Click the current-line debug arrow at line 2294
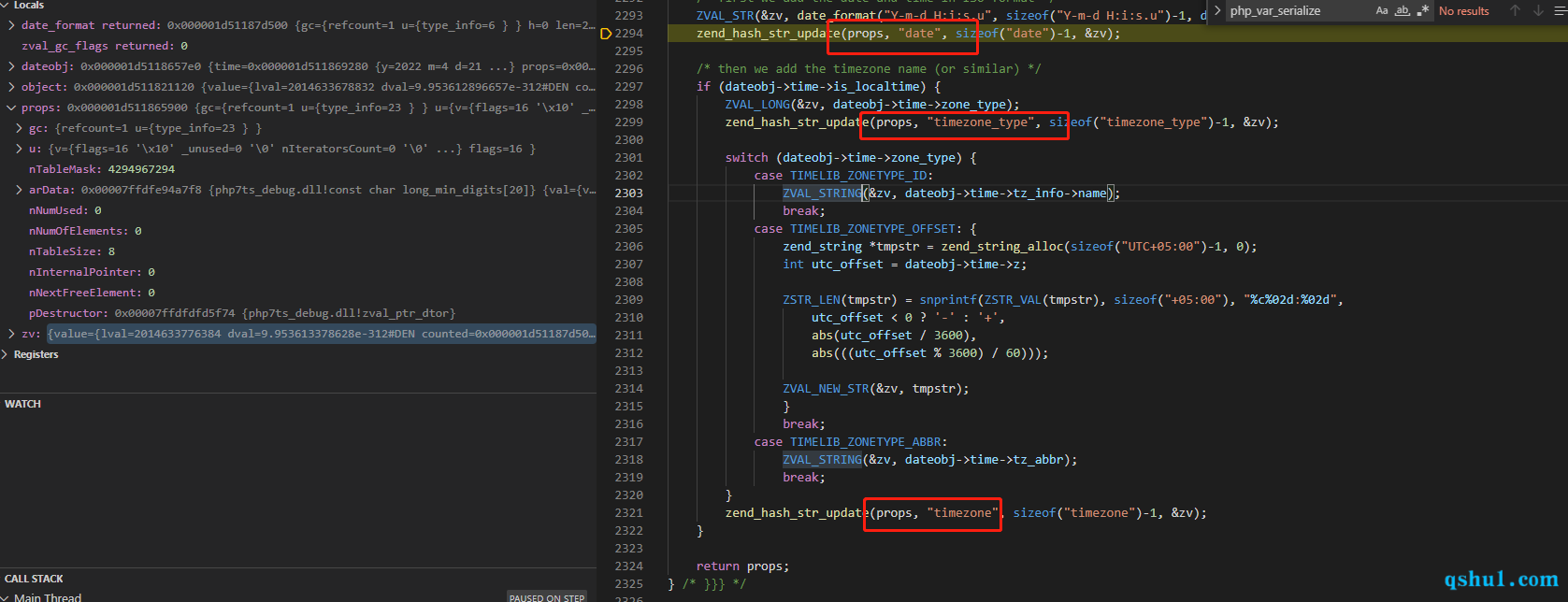The height and width of the screenshot is (602, 1568). [606, 34]
